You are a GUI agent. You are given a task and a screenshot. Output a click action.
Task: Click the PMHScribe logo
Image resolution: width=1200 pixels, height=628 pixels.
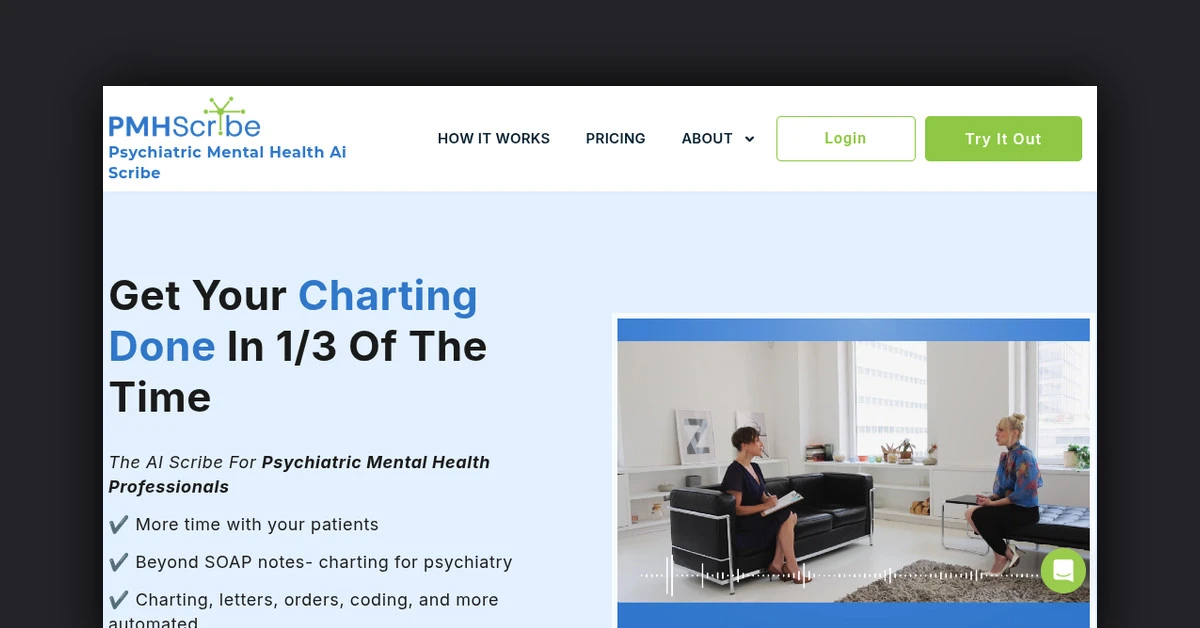(184, 118)
